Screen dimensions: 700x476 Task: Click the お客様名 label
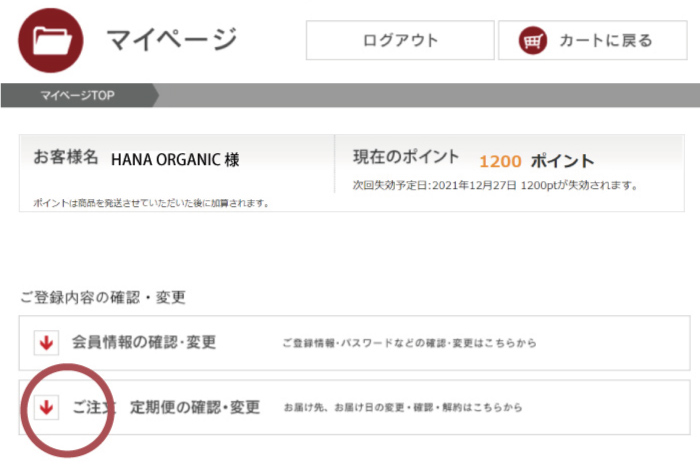[x=66, y=157]
